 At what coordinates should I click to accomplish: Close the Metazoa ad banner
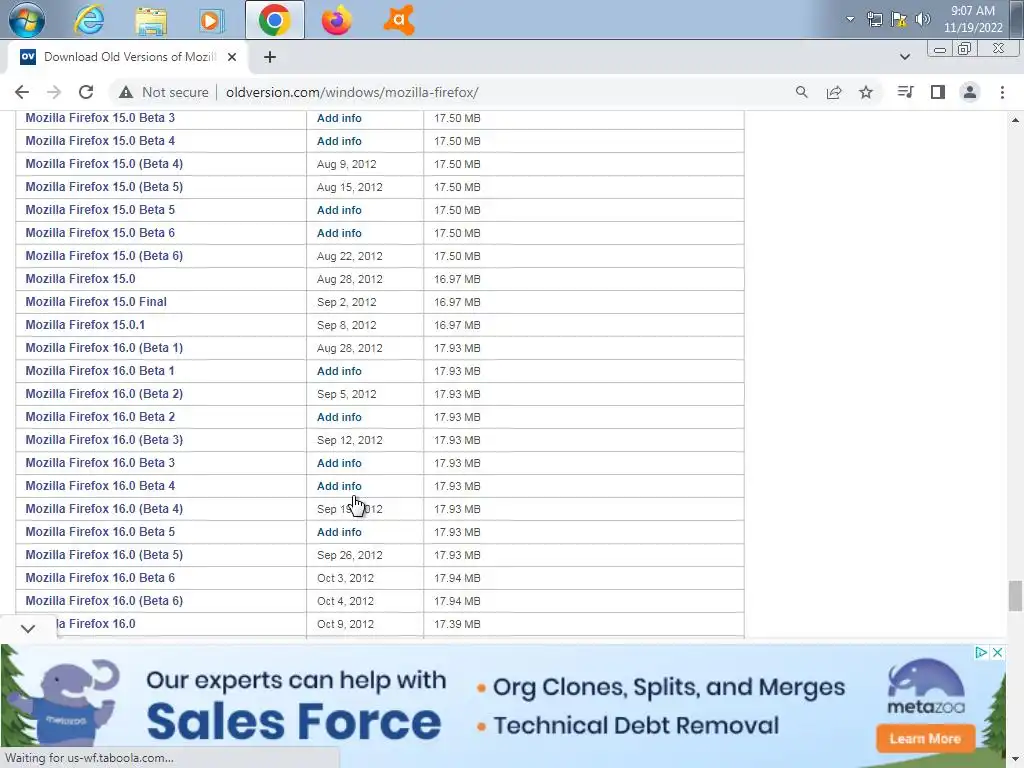click(997, 652)
